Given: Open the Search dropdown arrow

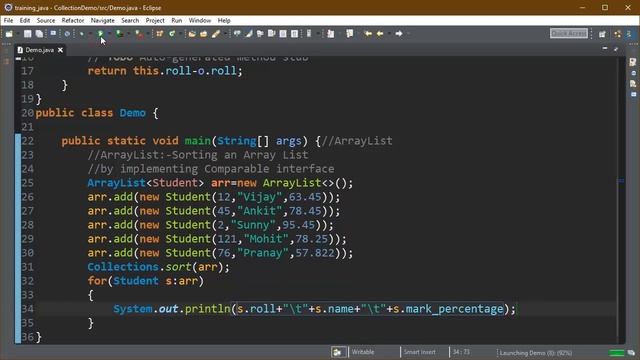Looking at the screenshot, I should (x=225, y=34).
